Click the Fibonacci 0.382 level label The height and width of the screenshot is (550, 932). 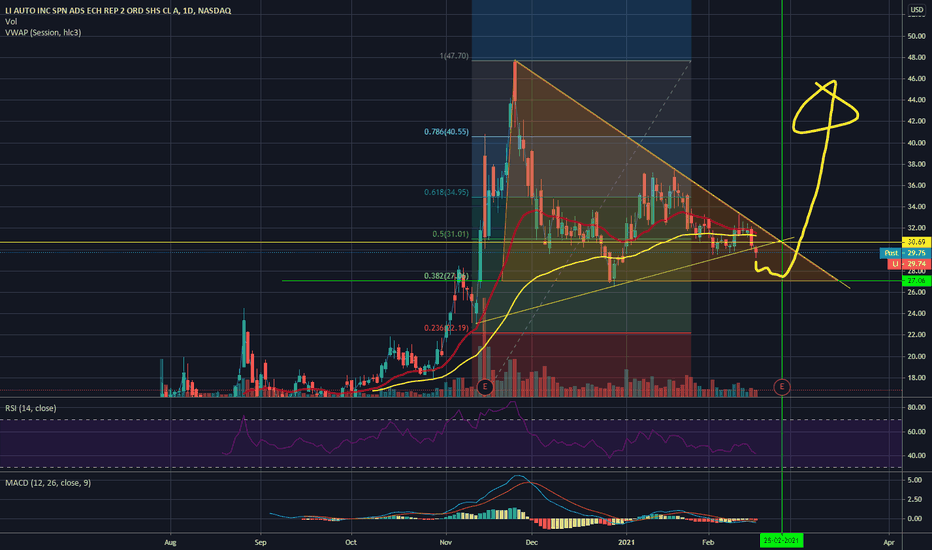[446, 276]
